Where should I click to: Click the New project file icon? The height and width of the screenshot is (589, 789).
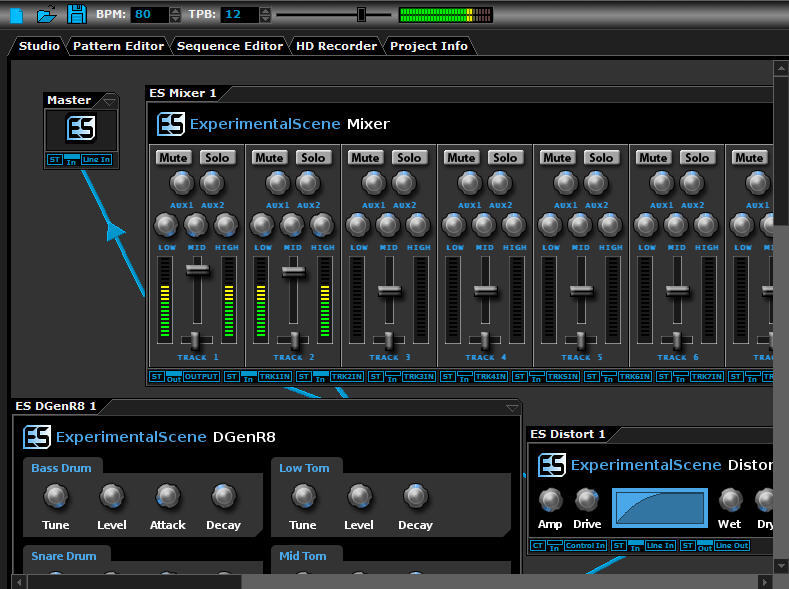coord(16,15)
